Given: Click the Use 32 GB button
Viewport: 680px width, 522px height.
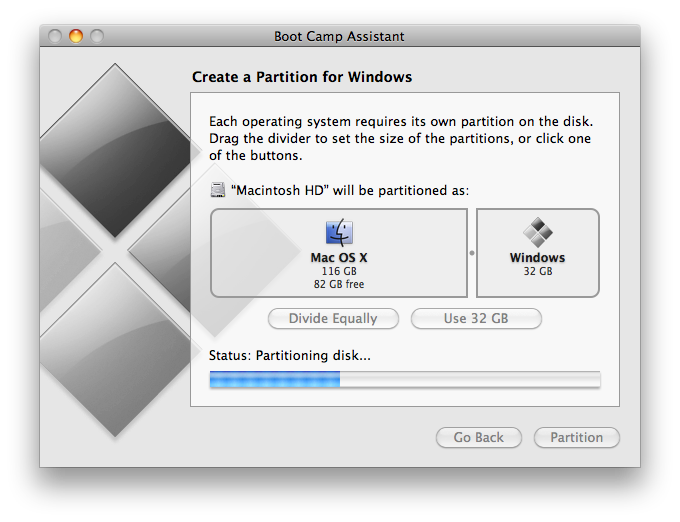Looking at the screenshot, I should (476, 319).
